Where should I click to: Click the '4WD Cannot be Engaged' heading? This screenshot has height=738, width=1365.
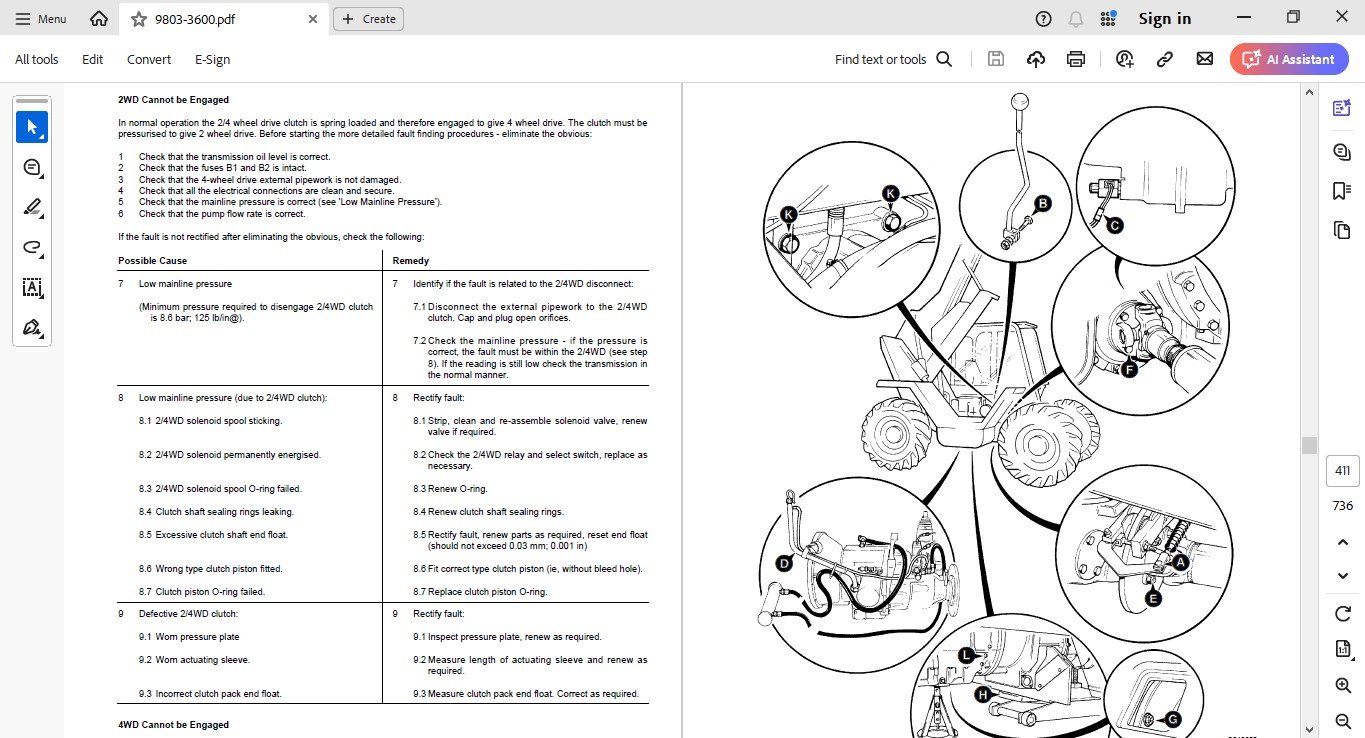[x=173, y=725]
